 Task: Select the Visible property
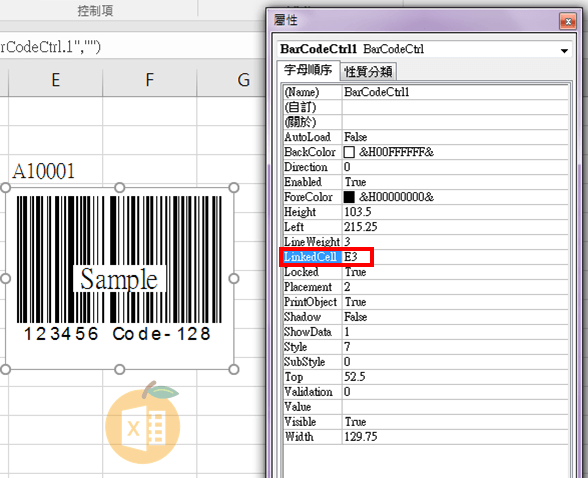click(312, 422)
